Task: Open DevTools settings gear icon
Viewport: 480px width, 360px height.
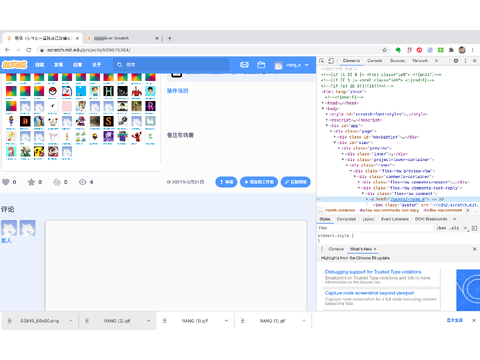Action: point(456,61)
